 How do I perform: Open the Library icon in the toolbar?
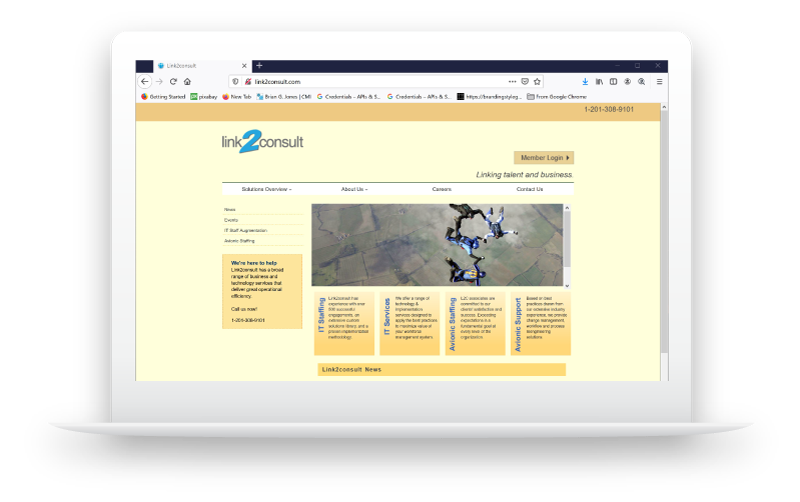[600, 81]
